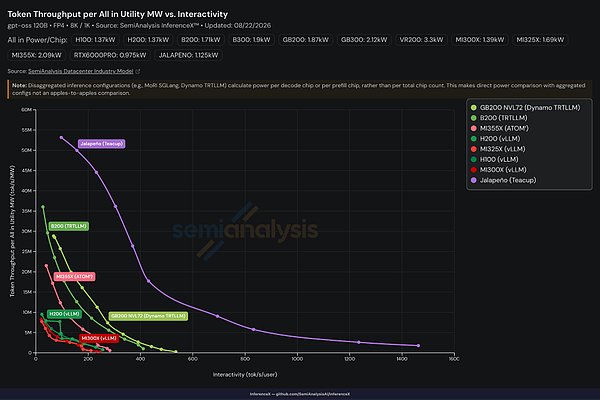
Task: Toggle MI325X (vLLM) legend entry
Action: [x=498, y=149]
